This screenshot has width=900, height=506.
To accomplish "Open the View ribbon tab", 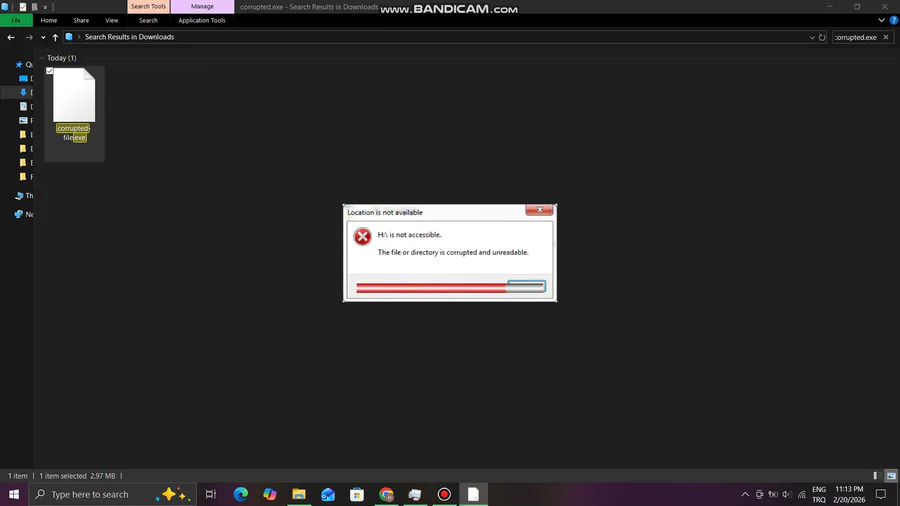I will pos(111,20).
